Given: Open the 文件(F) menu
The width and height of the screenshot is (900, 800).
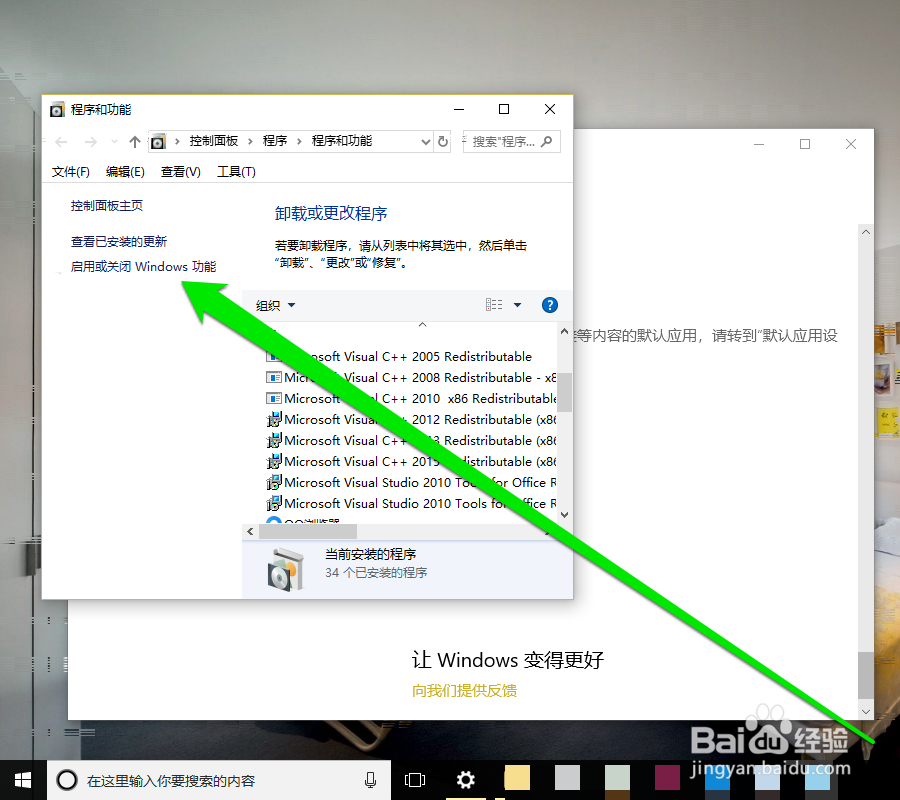Looking at the screenshot, I should (x=71, y=172).
